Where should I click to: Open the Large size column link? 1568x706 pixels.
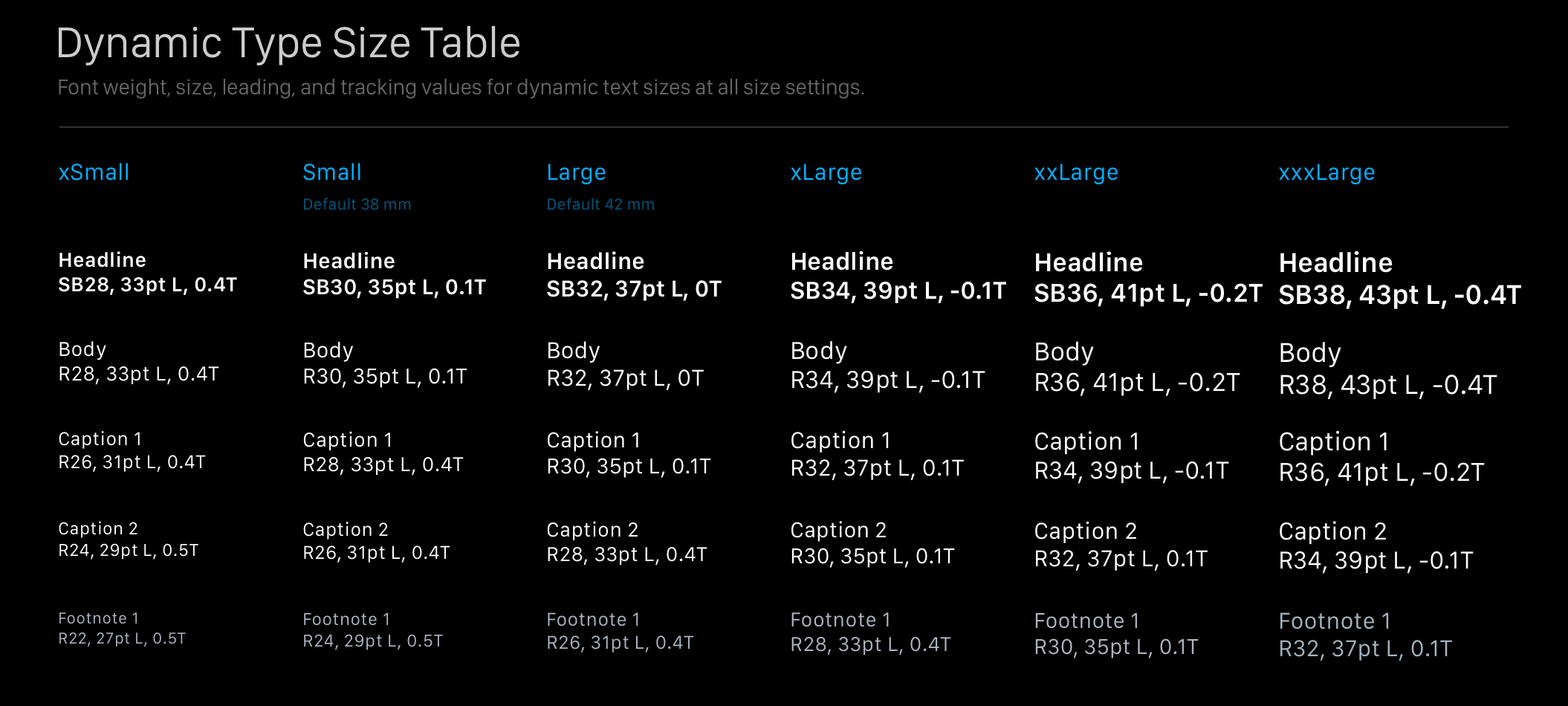(575, 172)
